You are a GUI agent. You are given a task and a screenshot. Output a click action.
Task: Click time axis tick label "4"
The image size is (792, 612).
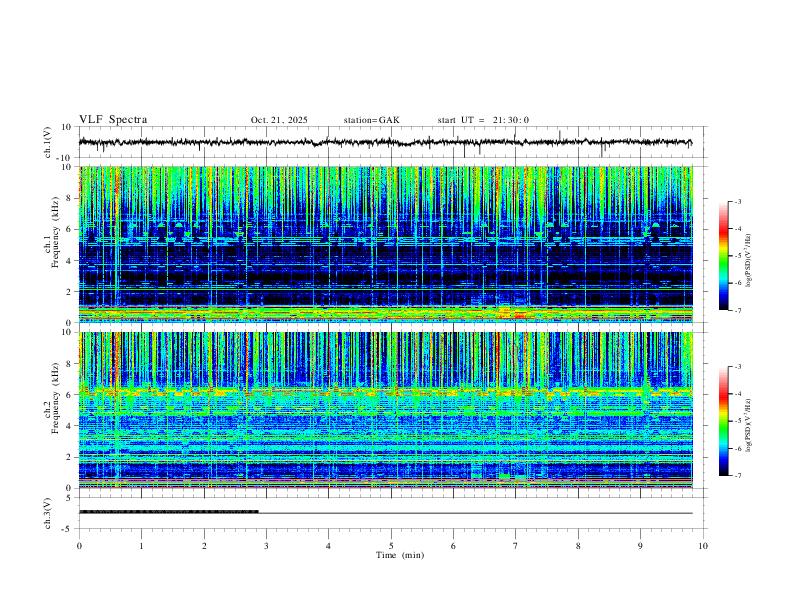[328, 546]
